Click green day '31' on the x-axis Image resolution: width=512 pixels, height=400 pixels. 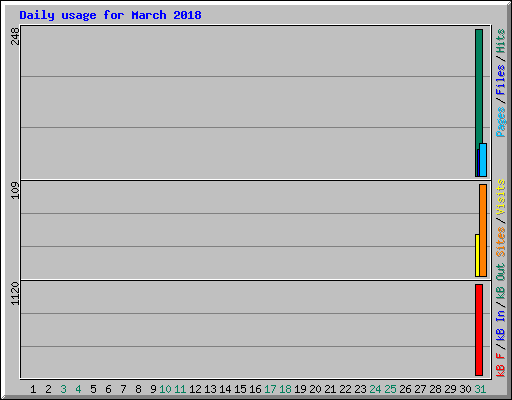point(480,389)
